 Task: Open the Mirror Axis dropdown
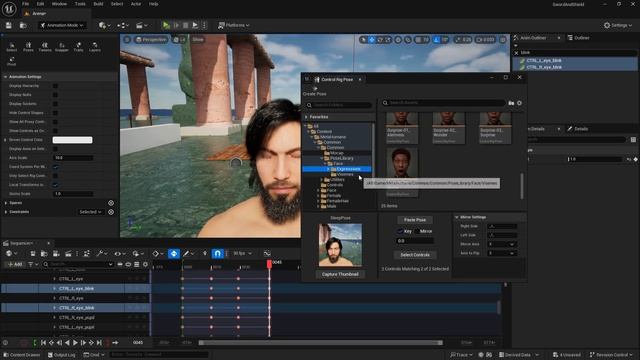click(502, 244)
